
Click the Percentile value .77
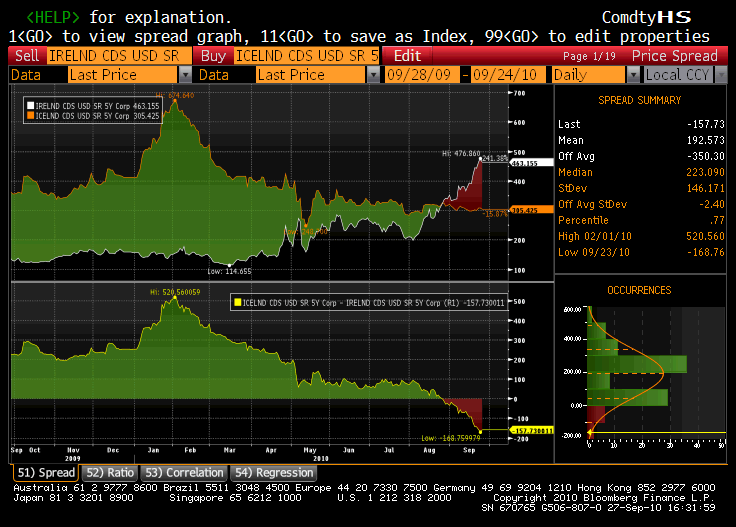click(x=718, y=220)
